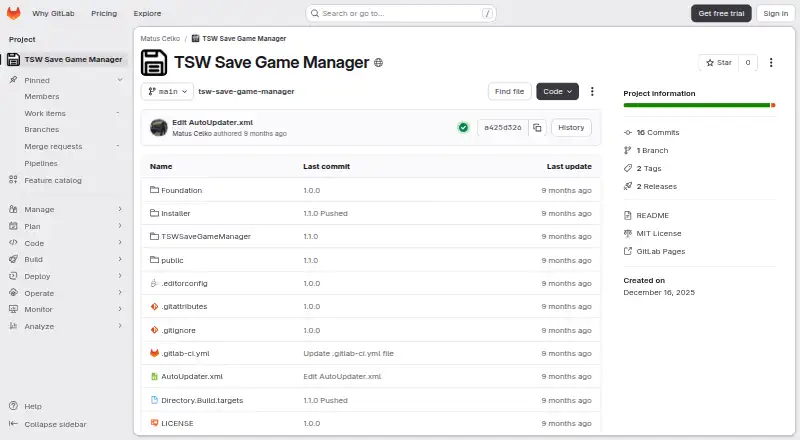
Task: Click the Help question mark icon
Action: pos(14,406)
